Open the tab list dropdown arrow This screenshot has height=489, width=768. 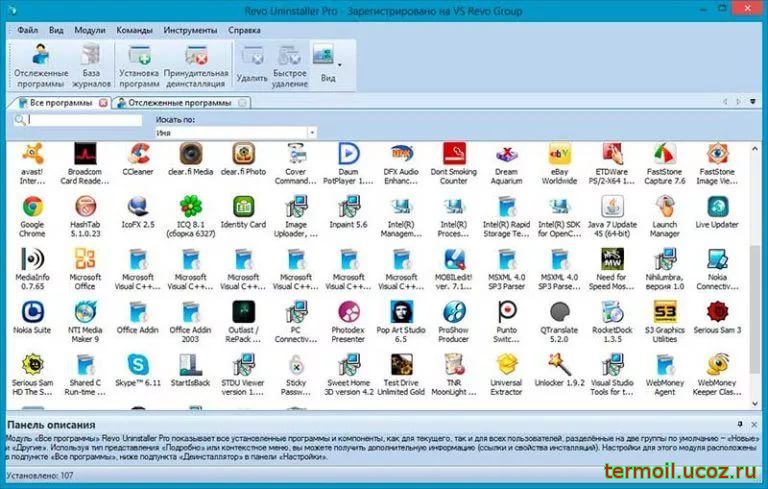coord(753,102)
